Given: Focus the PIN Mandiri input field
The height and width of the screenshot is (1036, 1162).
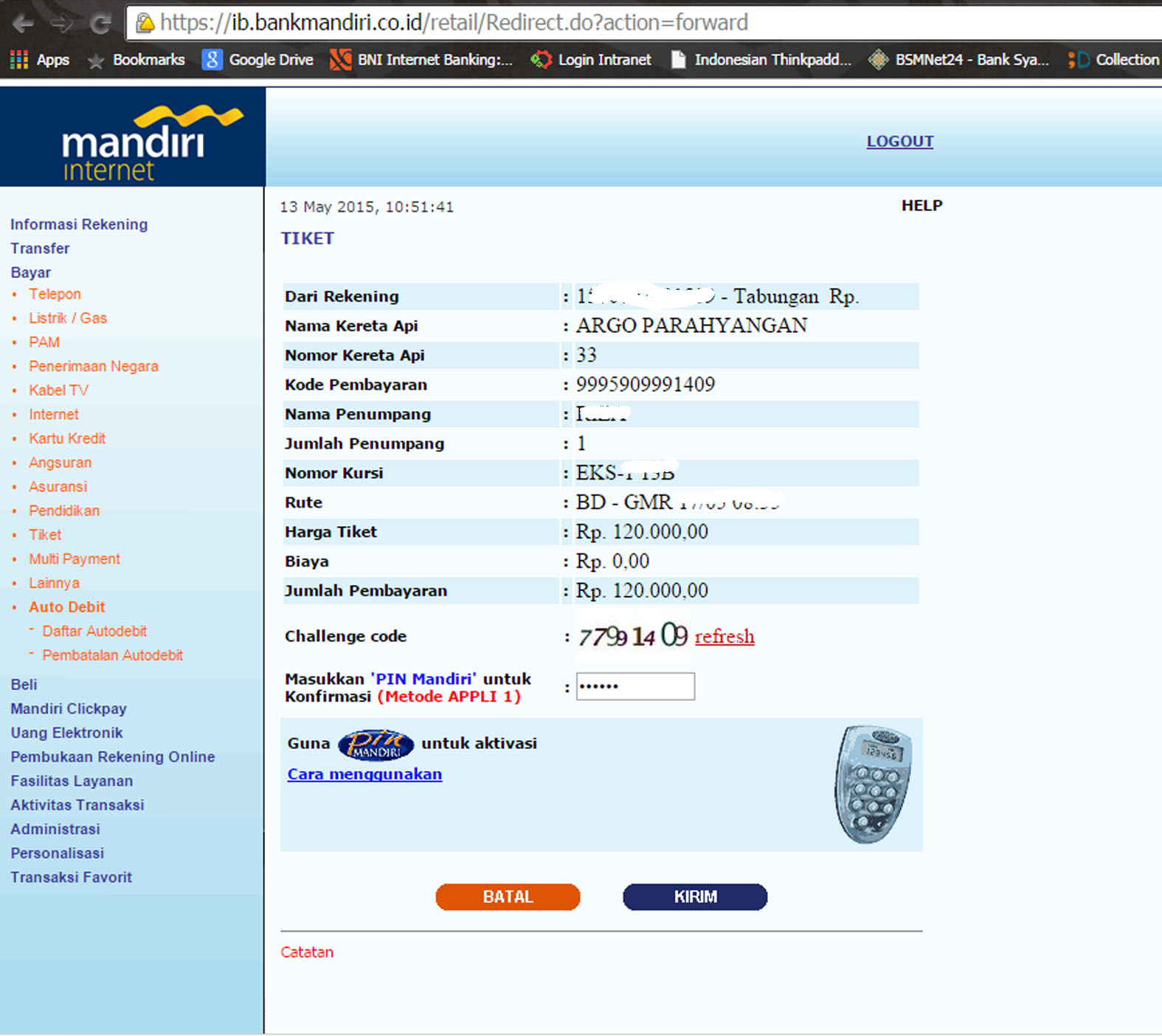Looking at the screenshot, I should click(635, 686).
